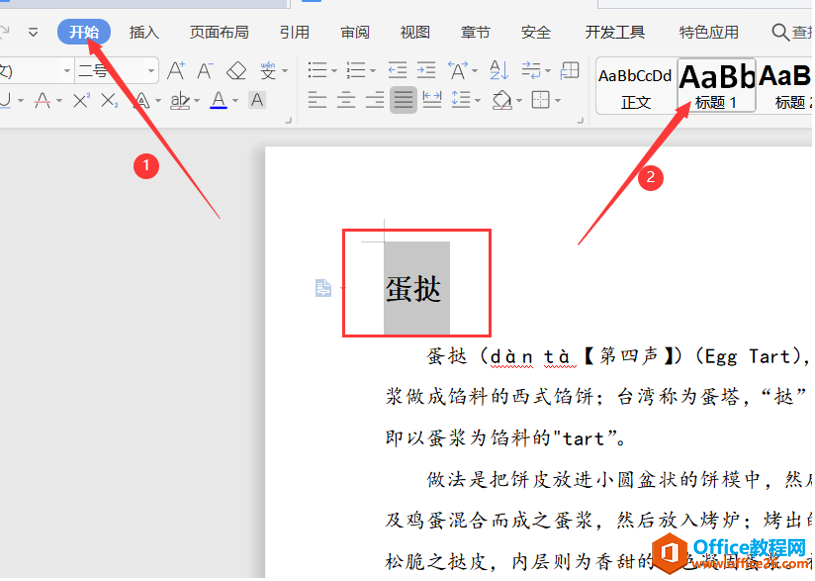Switch to the 插入 tab
815x581 pixels.
[x=143, y=32]
